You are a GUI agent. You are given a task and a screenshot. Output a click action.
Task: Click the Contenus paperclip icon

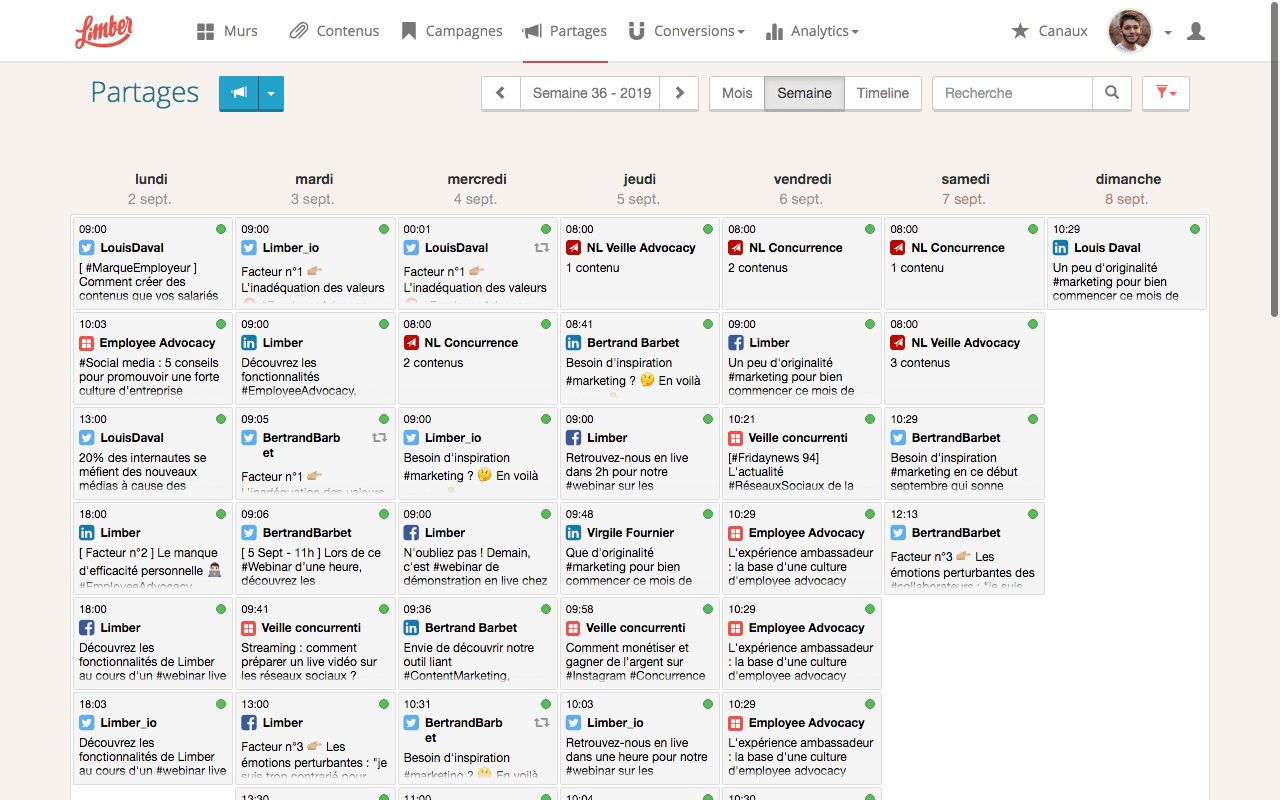click(298, 32)
